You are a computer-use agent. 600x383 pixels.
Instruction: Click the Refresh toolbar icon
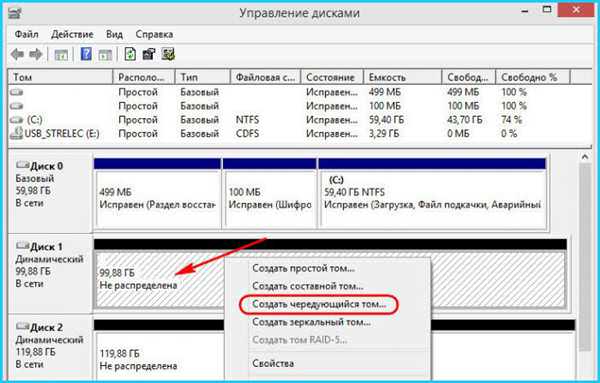tap(130, 54)
